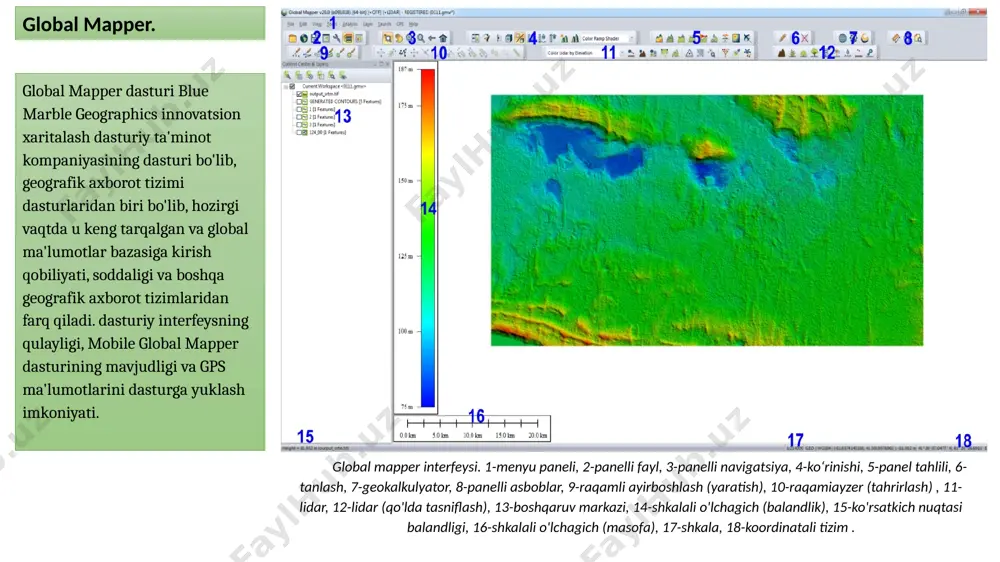Toggle the highlighted hill shading percent icon
1000x562 pixels.
(520, 38)
